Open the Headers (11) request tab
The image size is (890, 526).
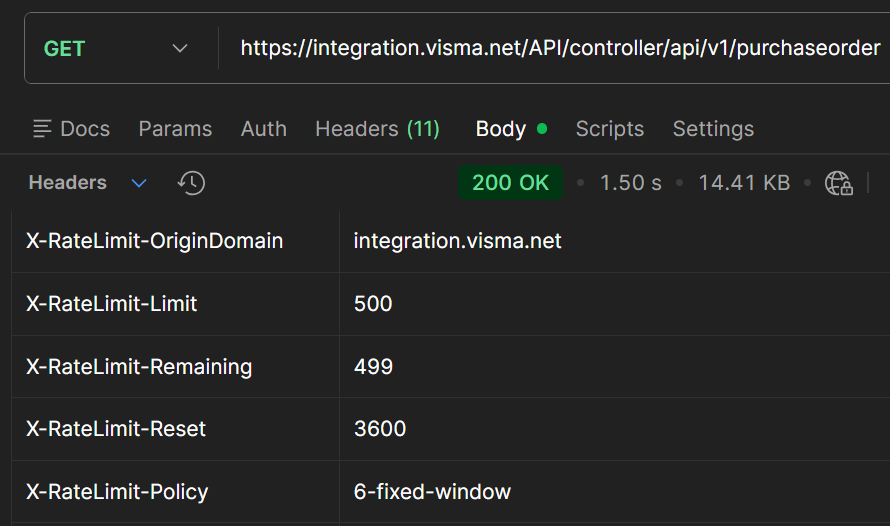pos(377,129)
